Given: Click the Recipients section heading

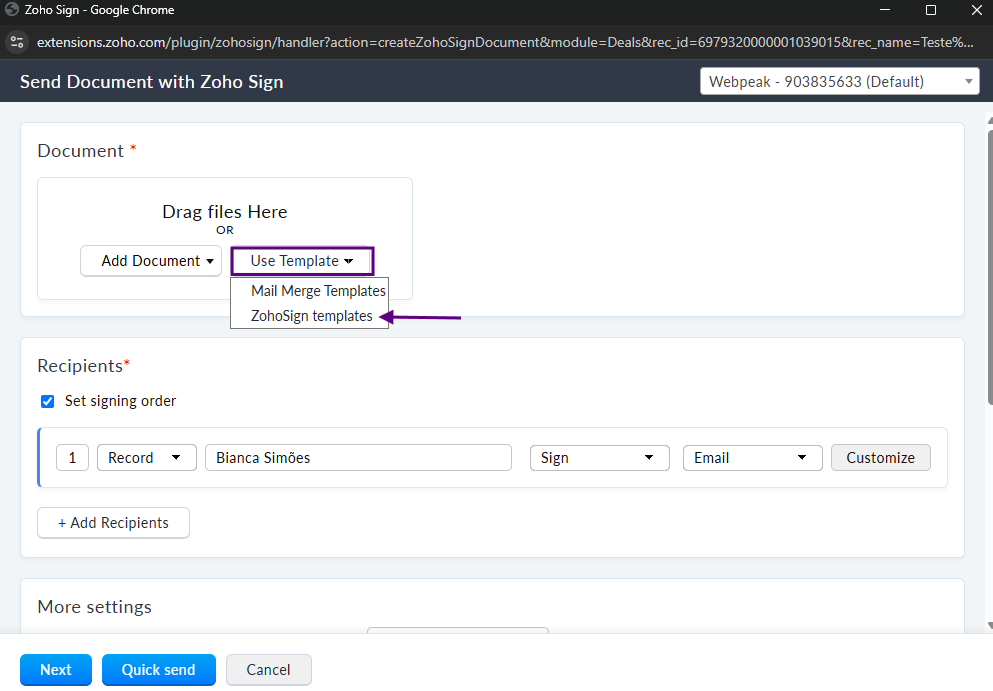Looking at the screenshot, I should 80,366.
